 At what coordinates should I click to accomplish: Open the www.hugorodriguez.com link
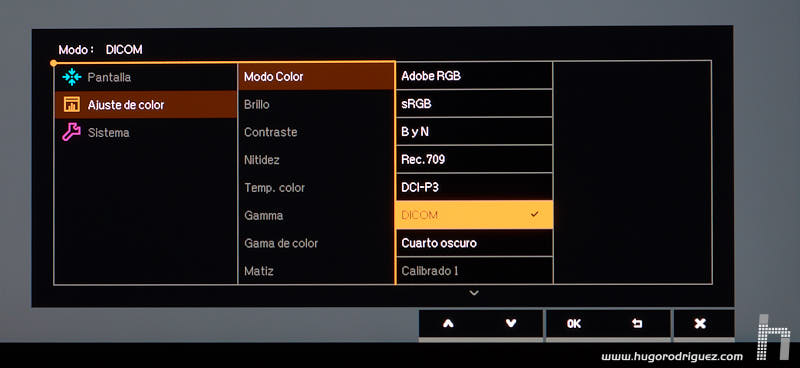coord(672,356)
